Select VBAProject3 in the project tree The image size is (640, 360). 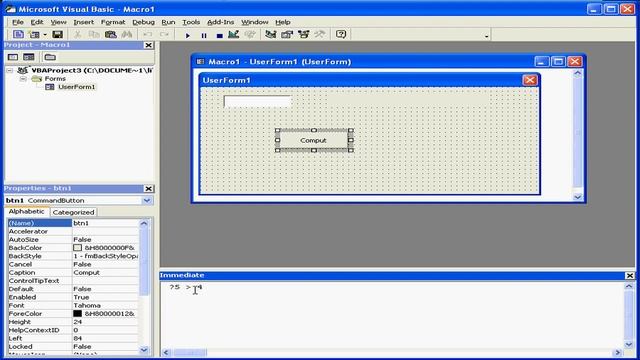point(91,70)
